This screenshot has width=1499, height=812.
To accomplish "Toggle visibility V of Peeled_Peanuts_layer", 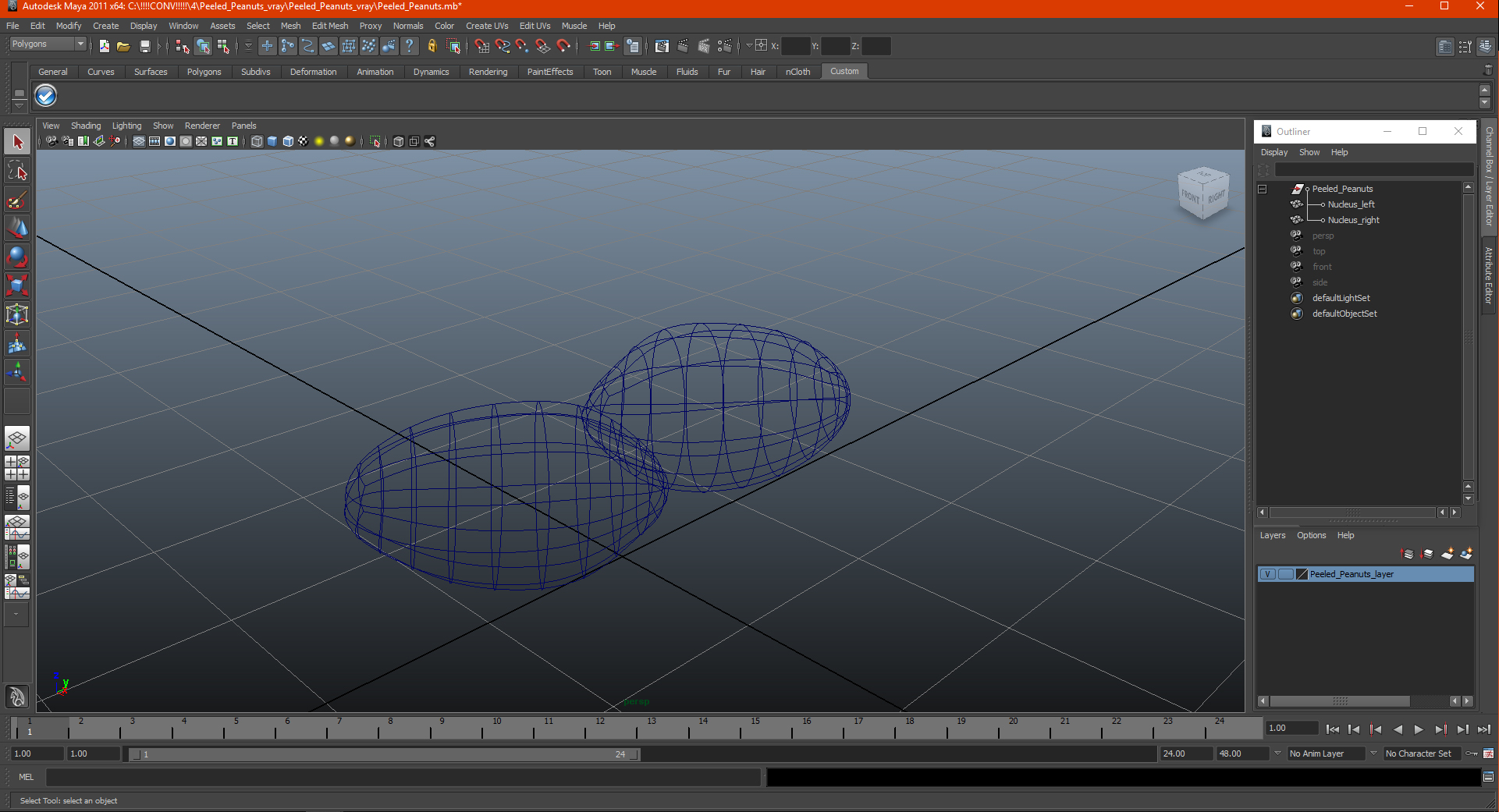I will 1268,574.
